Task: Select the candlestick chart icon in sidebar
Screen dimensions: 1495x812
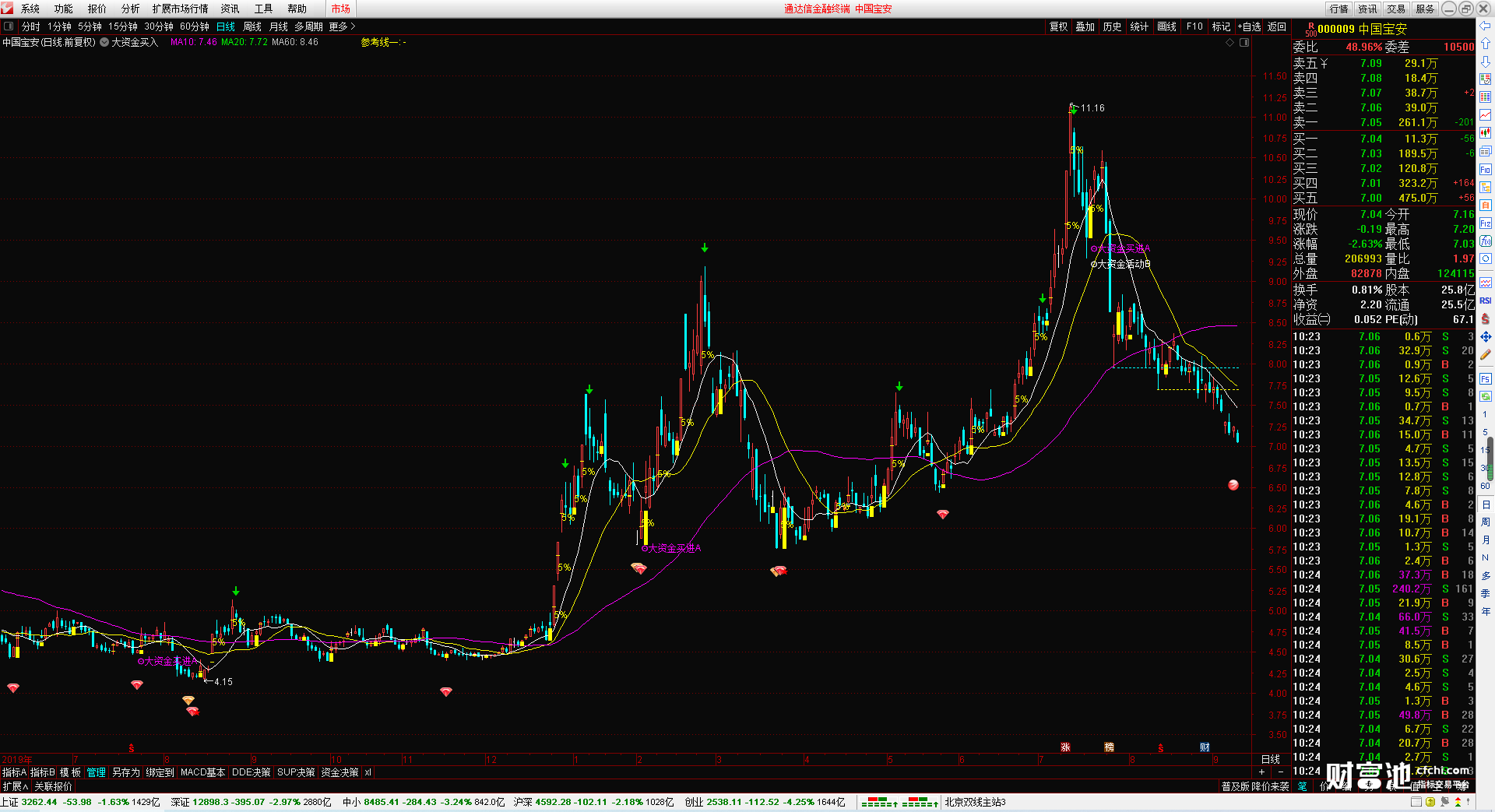Action: click(x=1486, y=132)
